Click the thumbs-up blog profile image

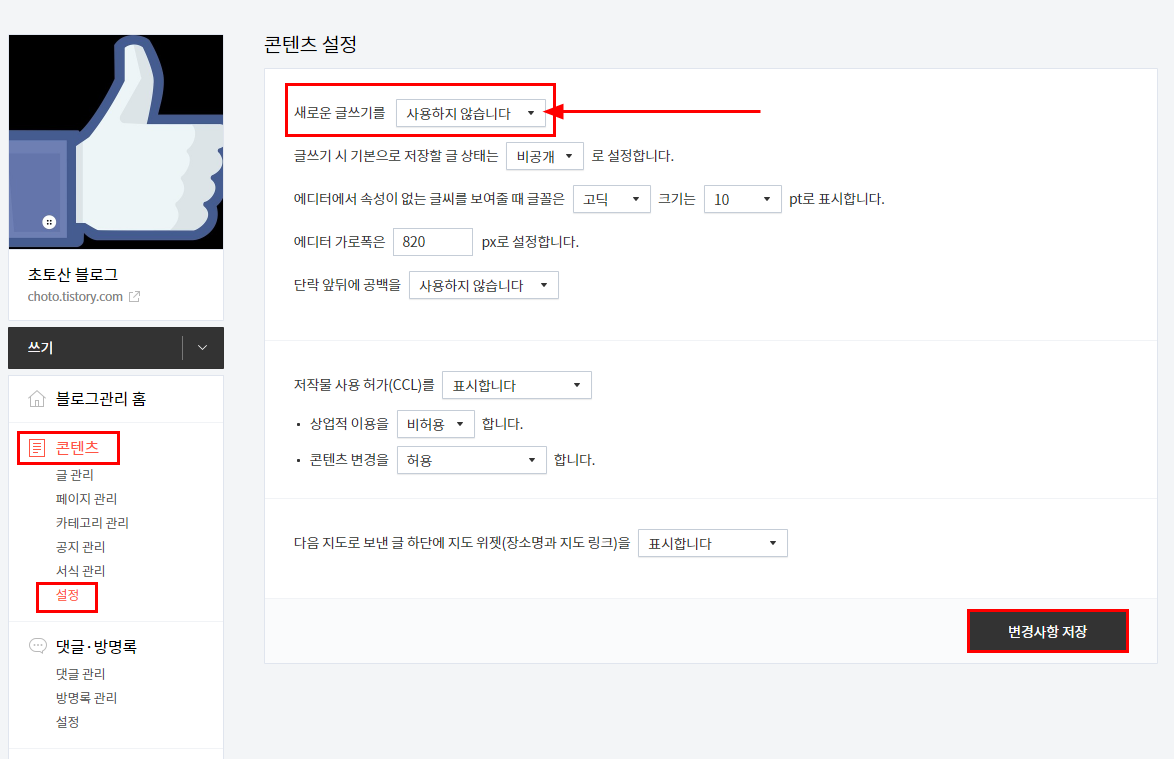pyautogui.click(x=116, y=141)
